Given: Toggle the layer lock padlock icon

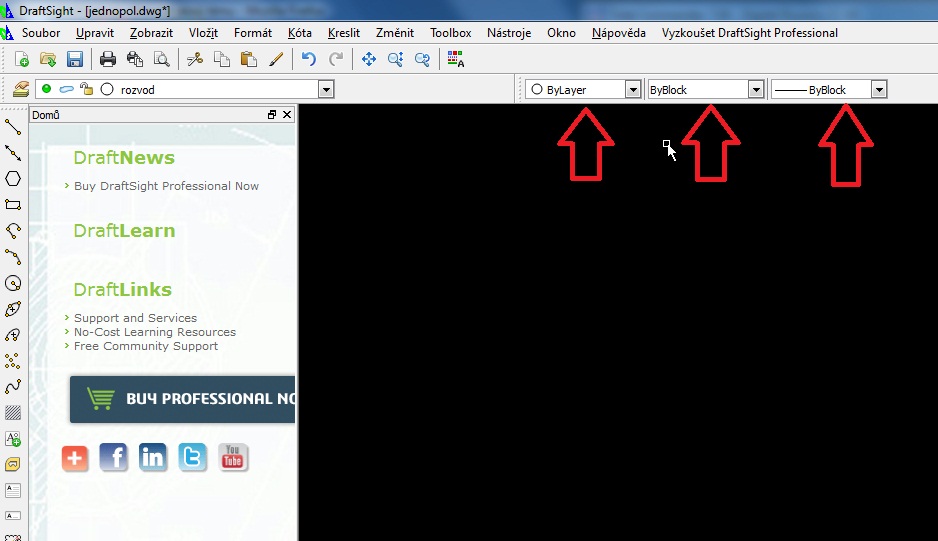Looking at the screenshot, I should pyautogui.click(x=86, y=89).
